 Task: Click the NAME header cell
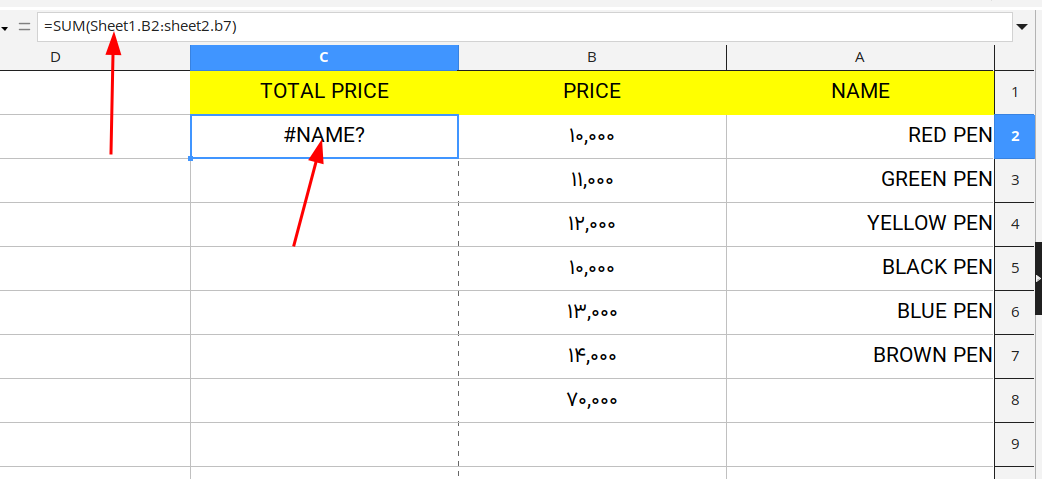click(860, 92)
